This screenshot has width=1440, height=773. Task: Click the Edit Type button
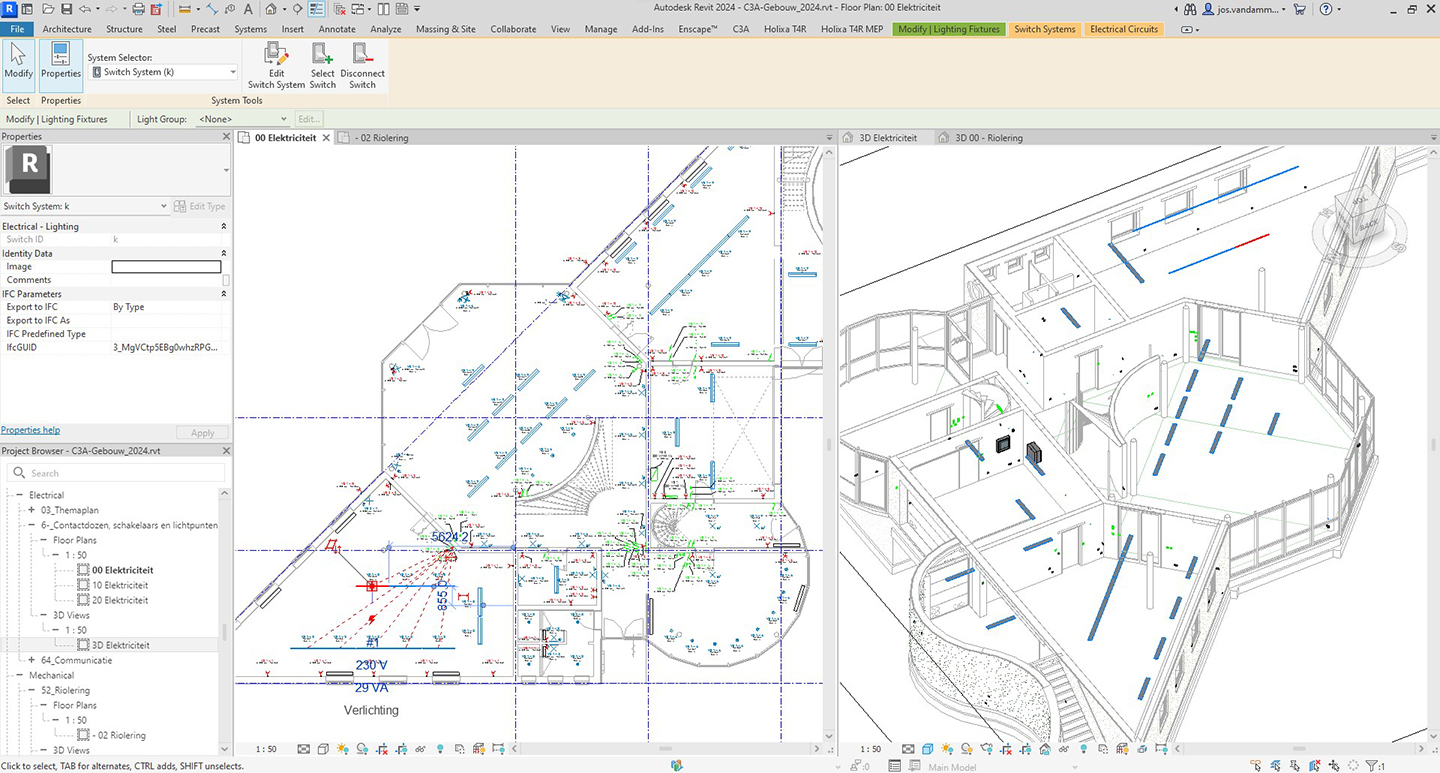(200, 206)
